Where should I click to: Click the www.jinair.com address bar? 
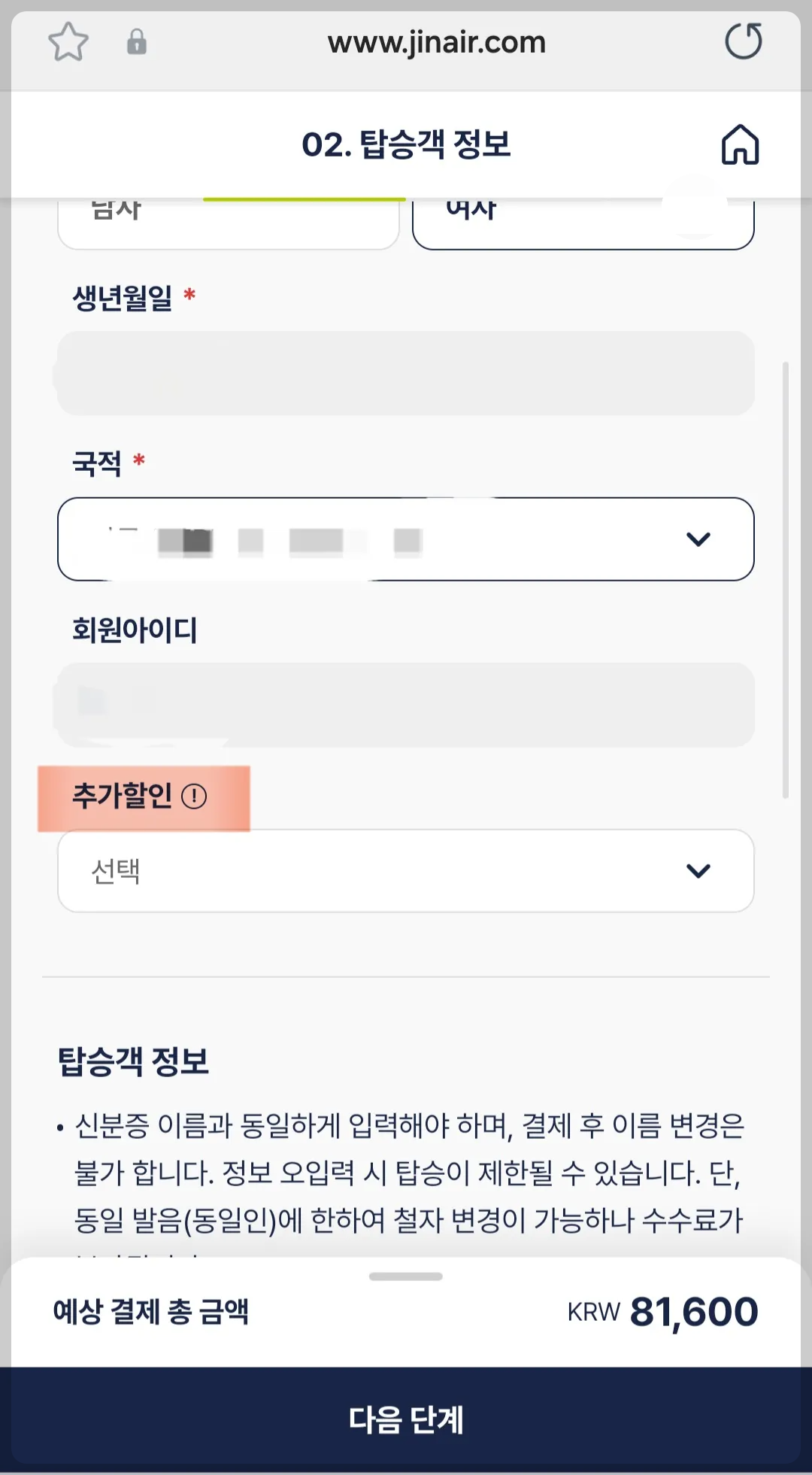[x=436, y=43]
